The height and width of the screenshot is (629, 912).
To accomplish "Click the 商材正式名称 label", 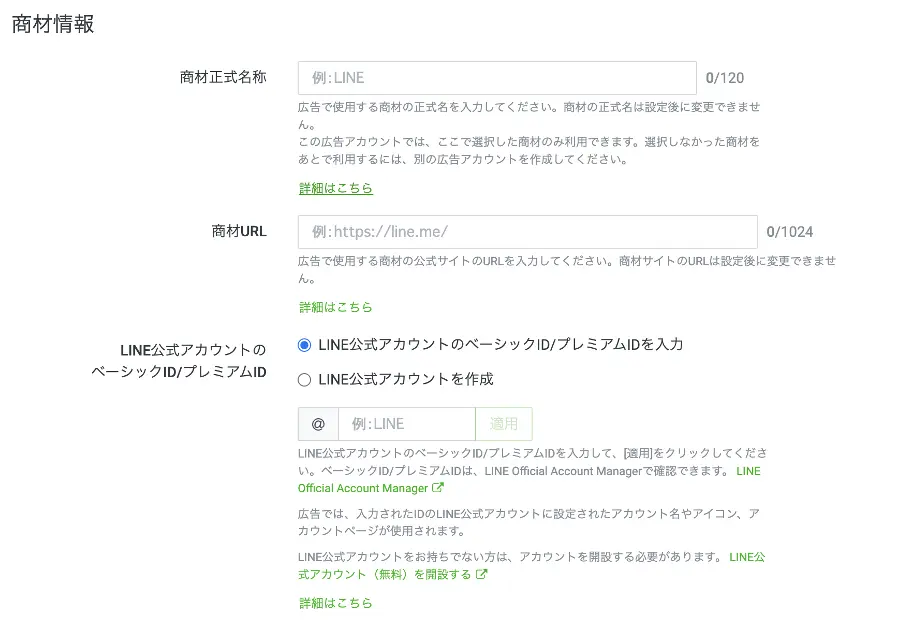I will pyautogui.click(x=223, y=77).
